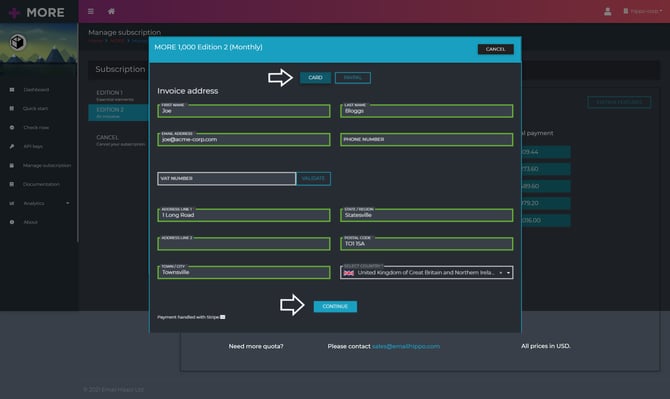This screenshot has height=399, width=670.
Task: Open Quick start icon in sidebar
Action: [x=12, y=109]
